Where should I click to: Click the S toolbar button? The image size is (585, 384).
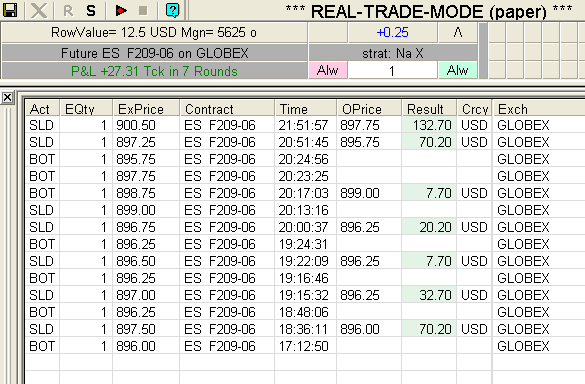[91, 11]
